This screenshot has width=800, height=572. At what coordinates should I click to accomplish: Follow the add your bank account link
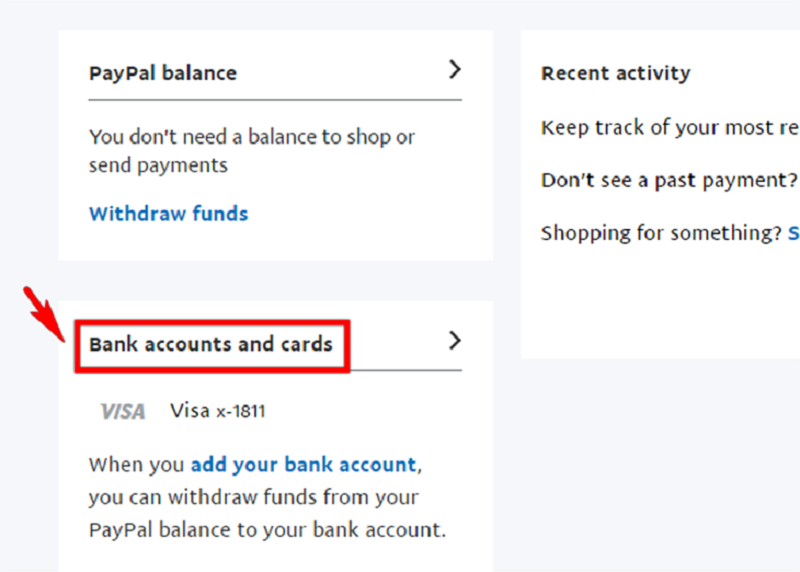pyautogui.click(x=304, y=464)
